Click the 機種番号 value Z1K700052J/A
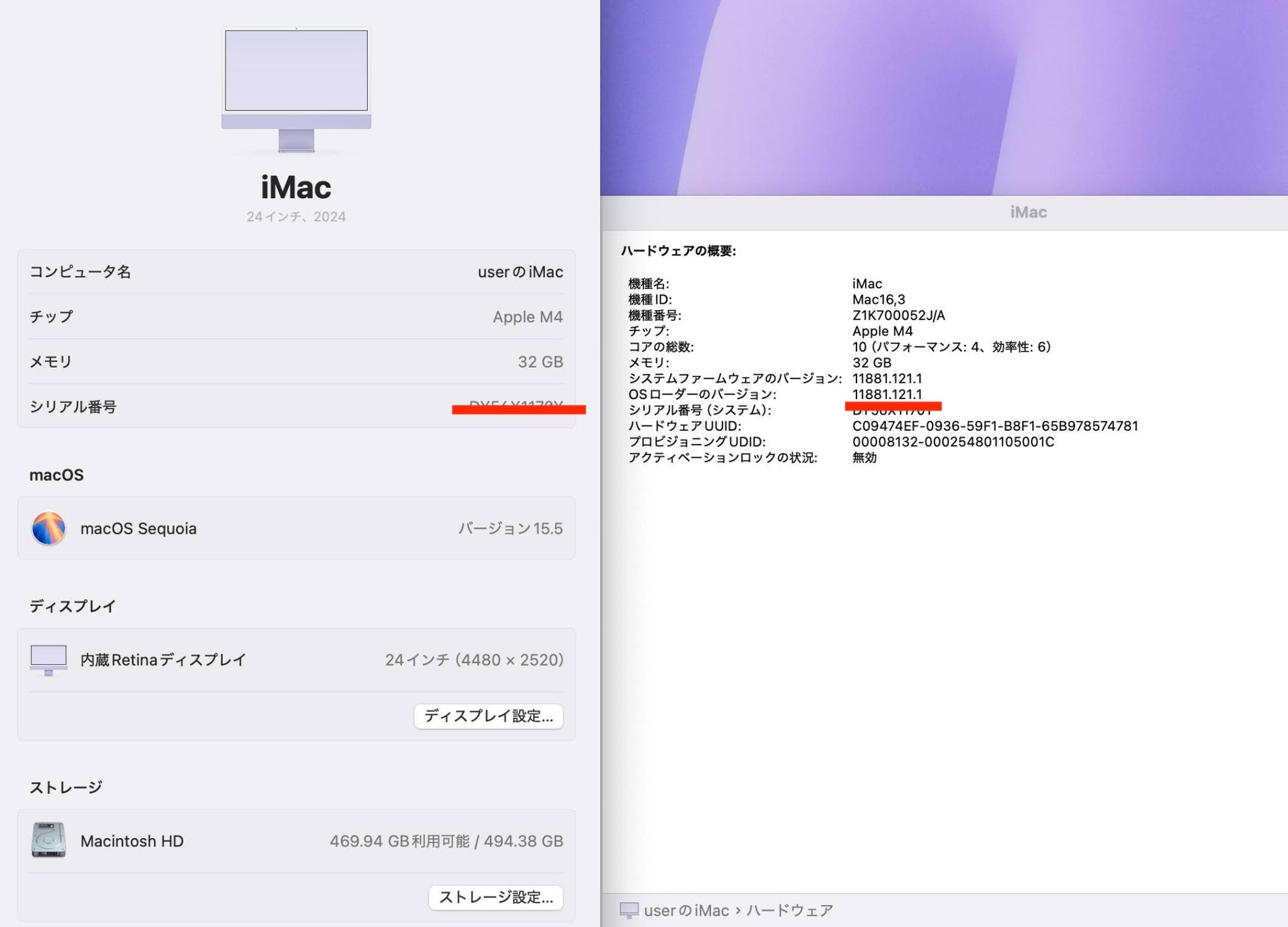The height and width of the screenshot is (927, 1288). point(898,316)
